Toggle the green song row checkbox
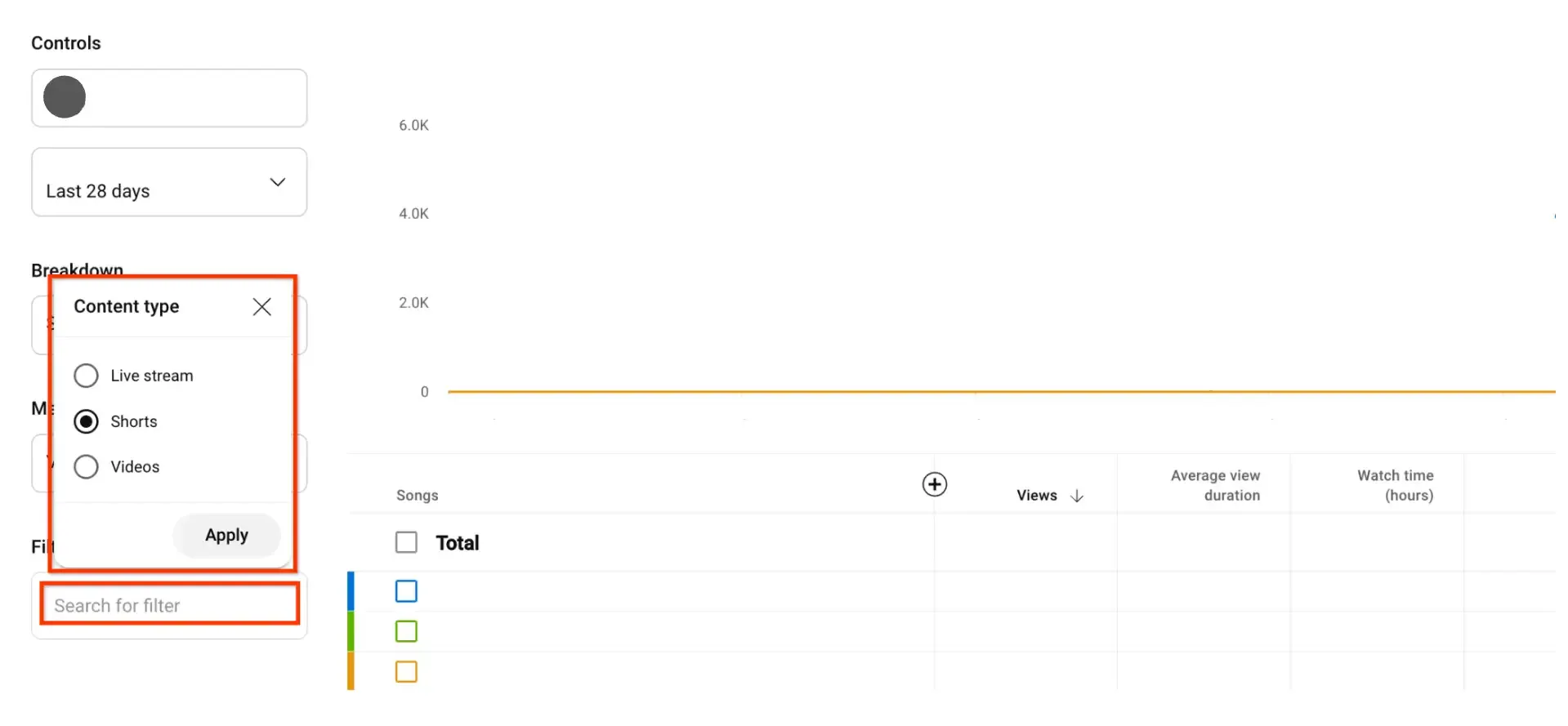The image size is (1568, 726). tap(406, 631)
